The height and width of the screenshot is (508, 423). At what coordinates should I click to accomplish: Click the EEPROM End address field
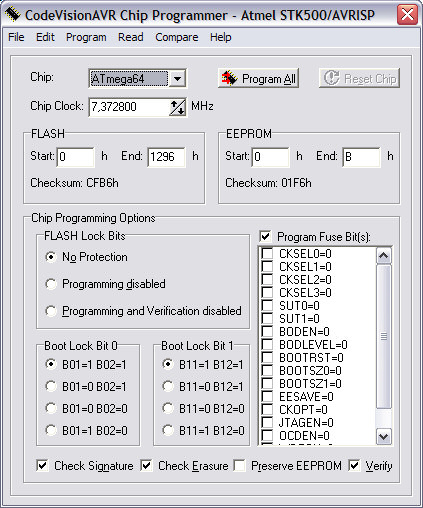[361, 157]
